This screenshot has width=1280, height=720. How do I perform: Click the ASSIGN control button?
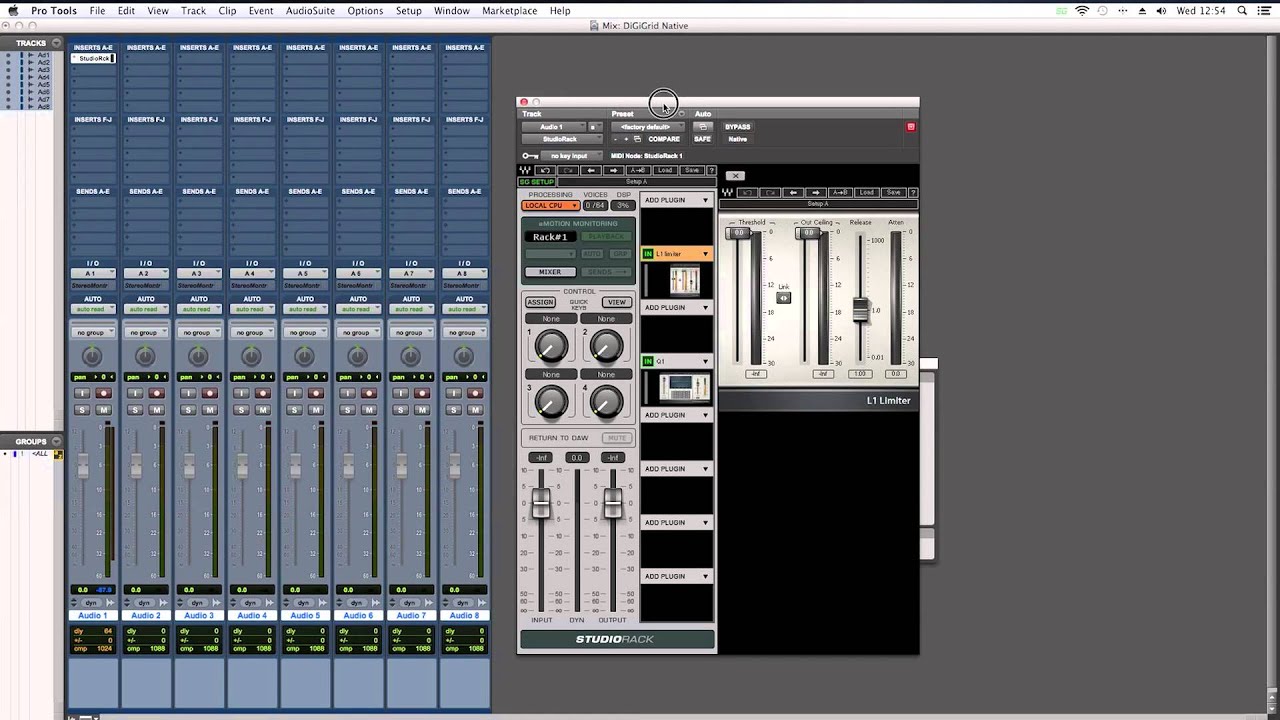[x=540, y=302]
